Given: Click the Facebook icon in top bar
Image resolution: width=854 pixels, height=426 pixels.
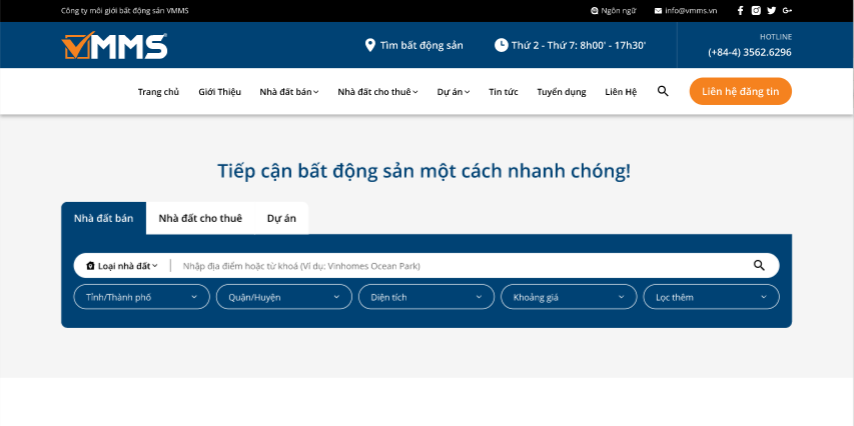Looking at the screenshot, I should [740, 10].
